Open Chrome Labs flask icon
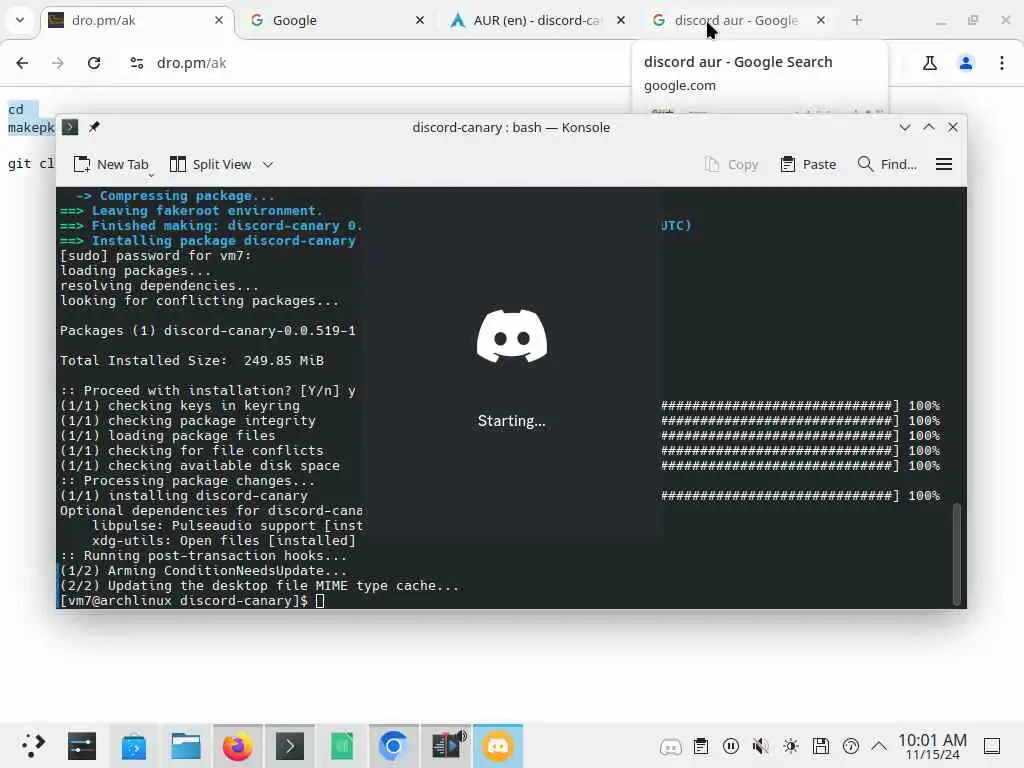Image resolution: width=1024 pixels, height=768 pixels. (929, 63)
